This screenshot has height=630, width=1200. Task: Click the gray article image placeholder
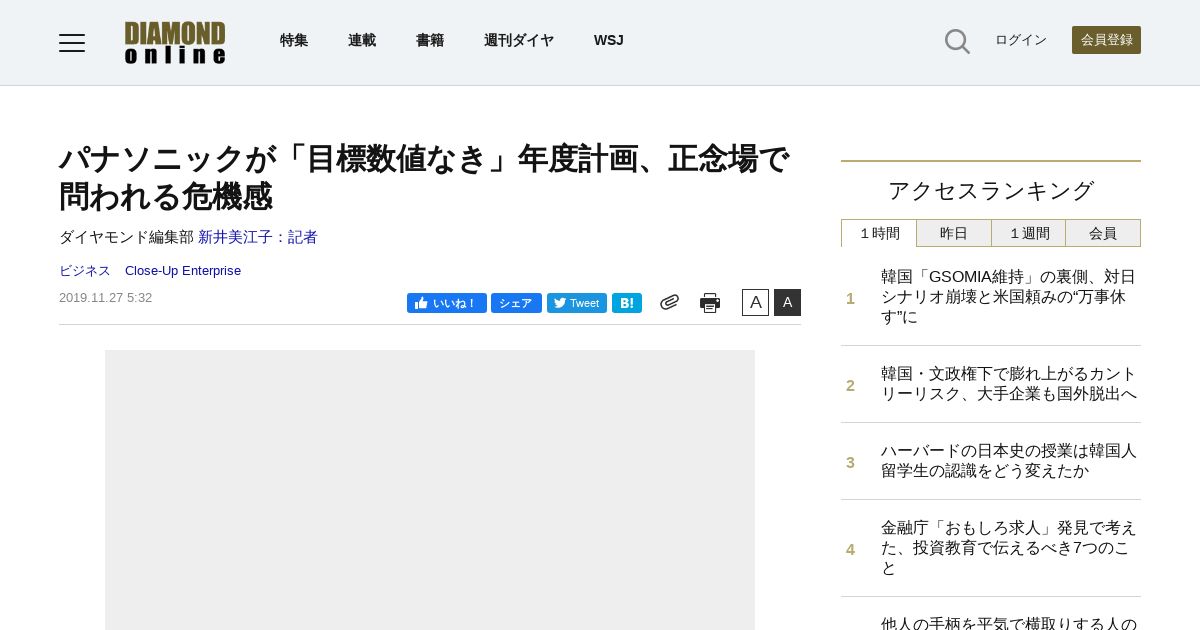[x=430, y=490]
